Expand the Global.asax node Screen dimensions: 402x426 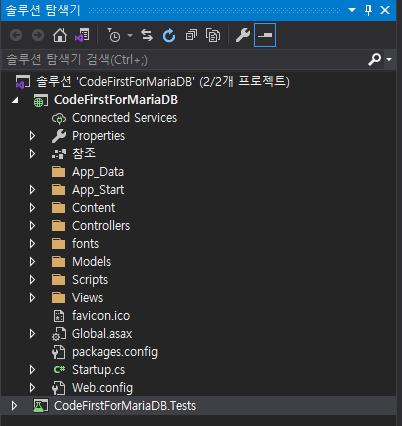[32, 334]
